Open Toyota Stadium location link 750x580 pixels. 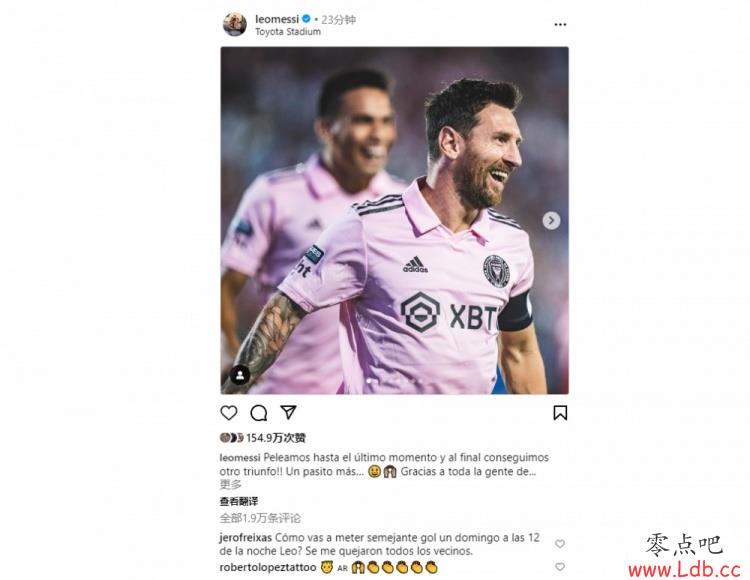click(288, 32)
